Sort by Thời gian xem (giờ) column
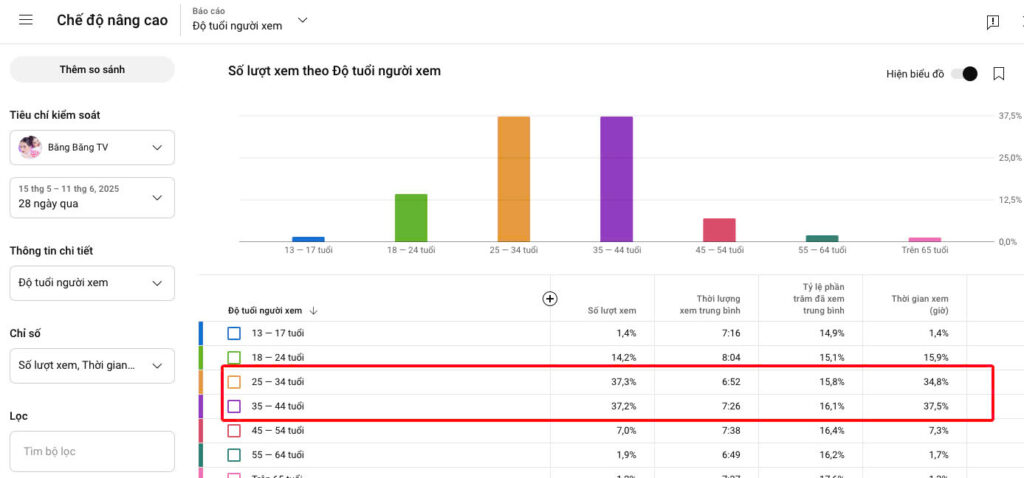This screenshot has width=1024, height=478. point(920,304)
